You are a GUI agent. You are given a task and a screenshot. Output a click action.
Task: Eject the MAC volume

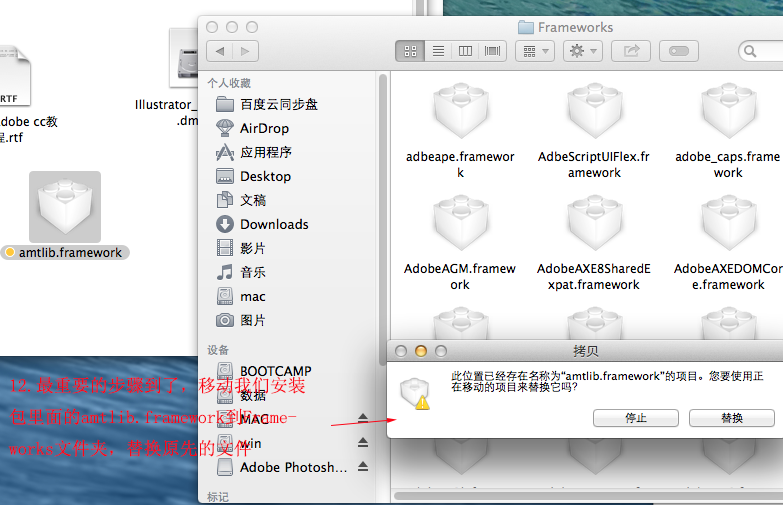point(363,418)
